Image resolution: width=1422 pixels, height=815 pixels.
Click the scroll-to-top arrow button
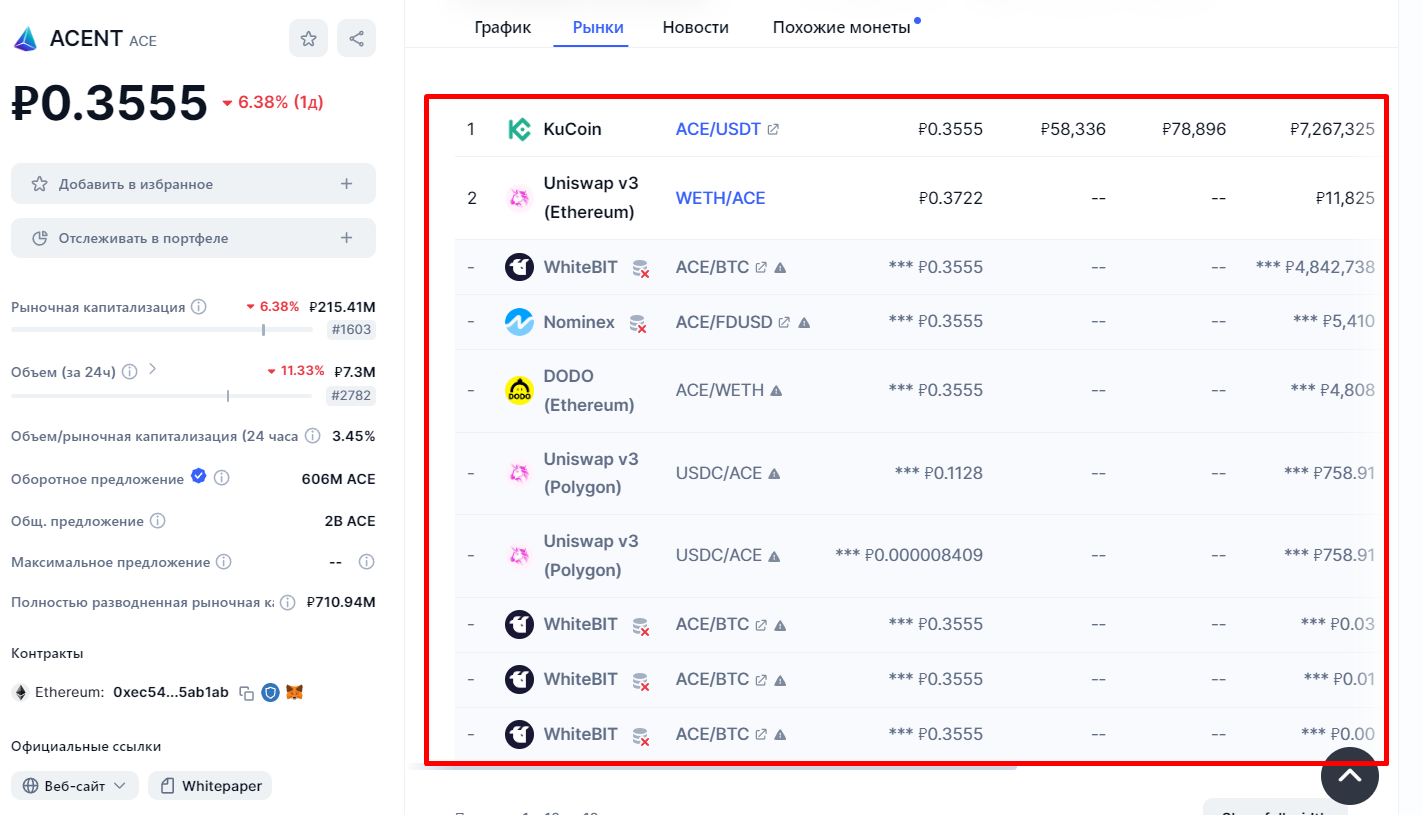tap(1350, 775)
